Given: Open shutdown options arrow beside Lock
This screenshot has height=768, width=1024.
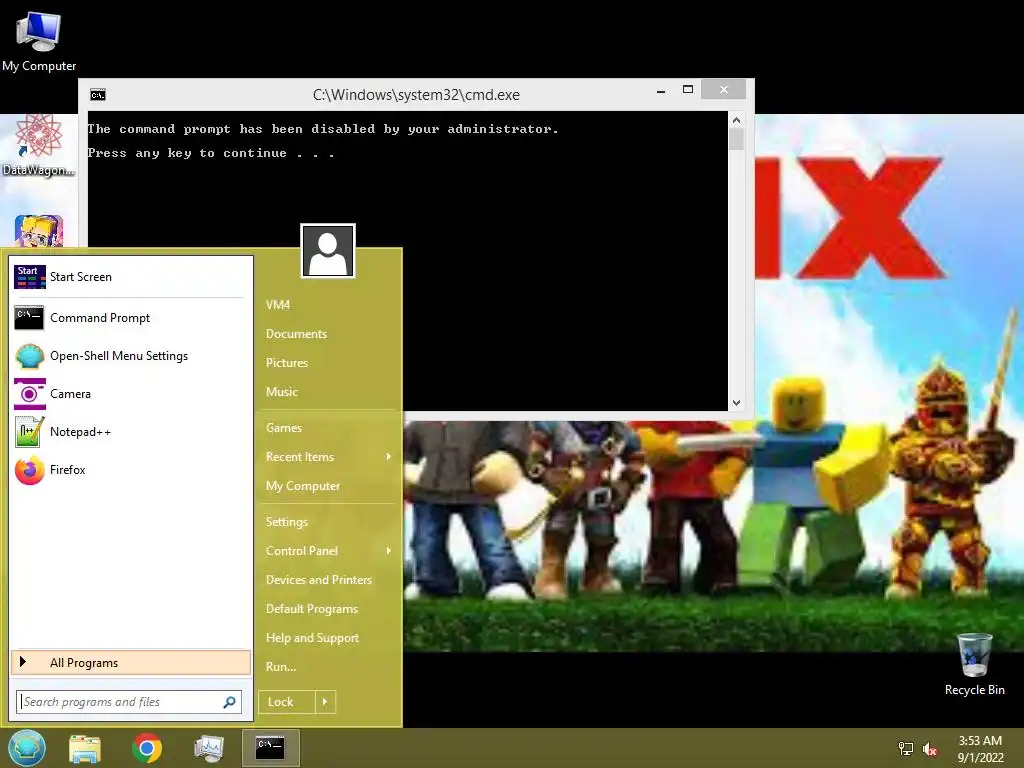Looking at the screenshot, I should 325,702.
